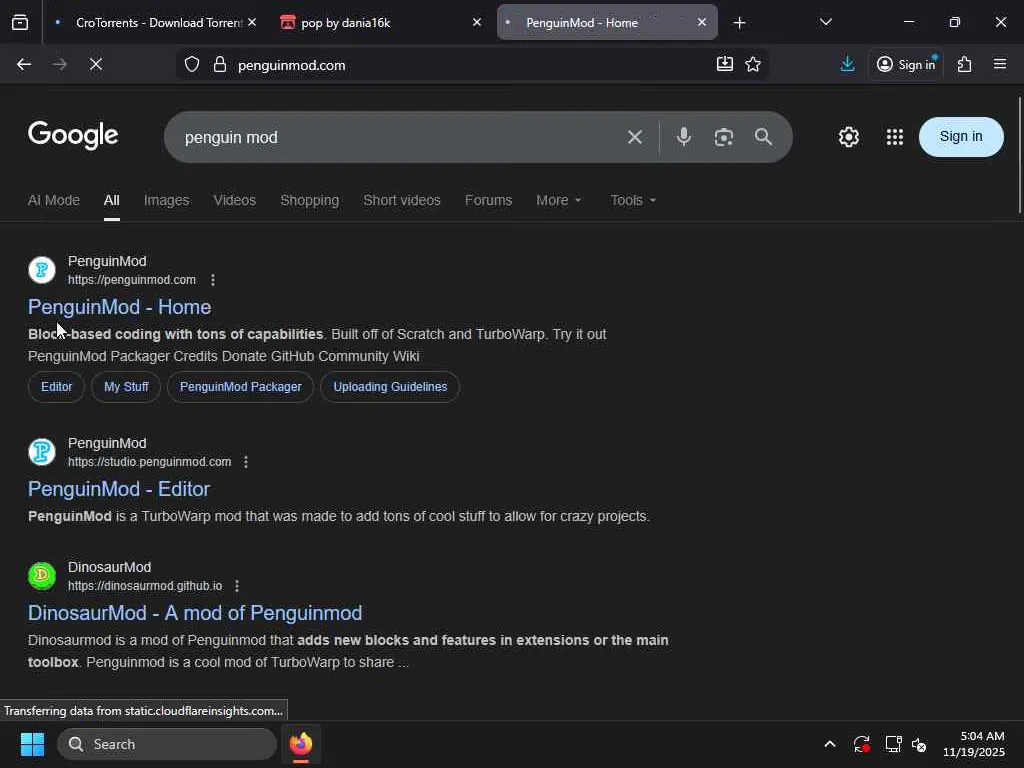1024x768 pixels.
Task: Close the PenguinMod - Home tab
Action: 701,22
